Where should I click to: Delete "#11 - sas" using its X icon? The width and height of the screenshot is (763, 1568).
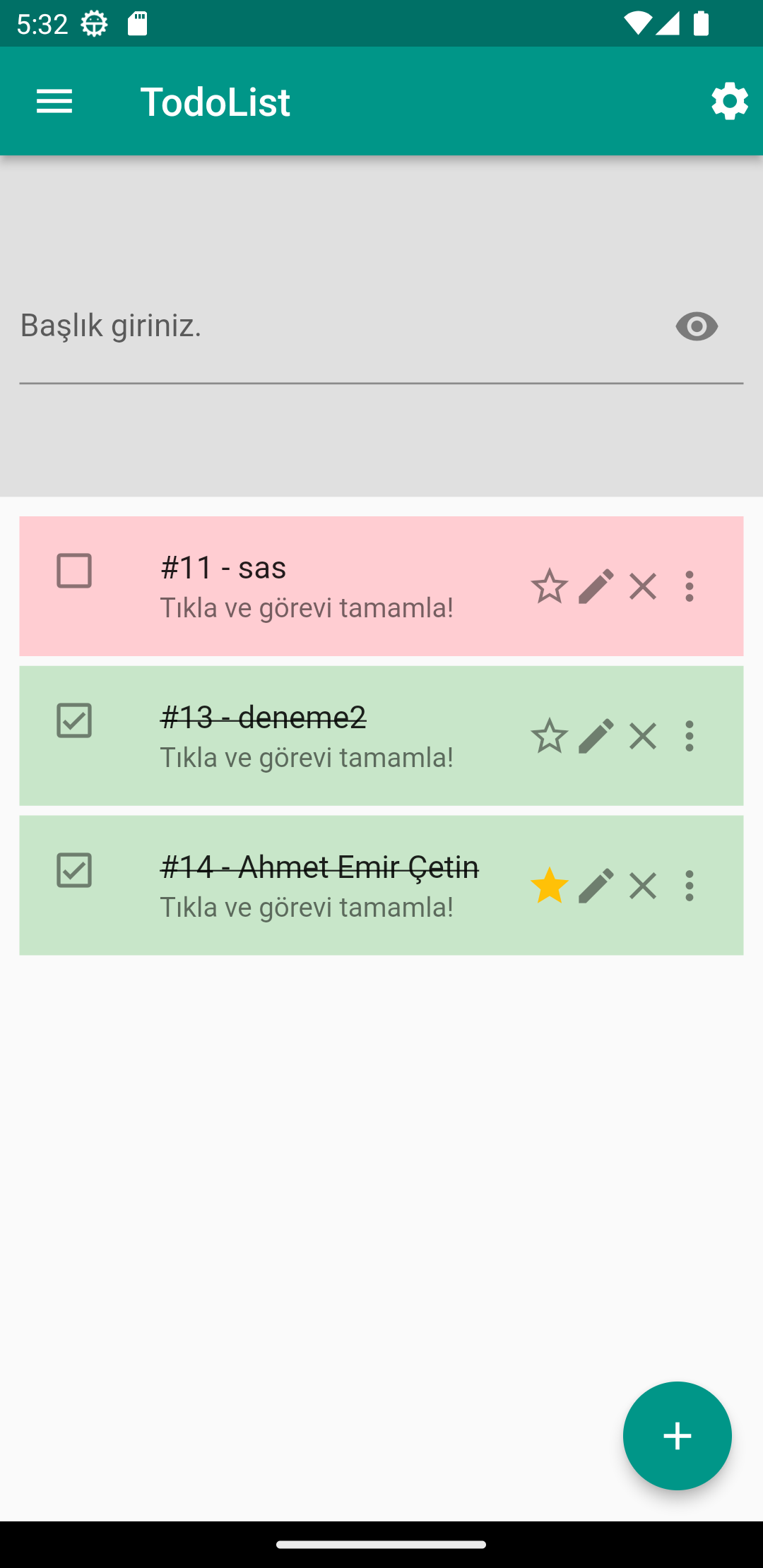click(642, 586)
